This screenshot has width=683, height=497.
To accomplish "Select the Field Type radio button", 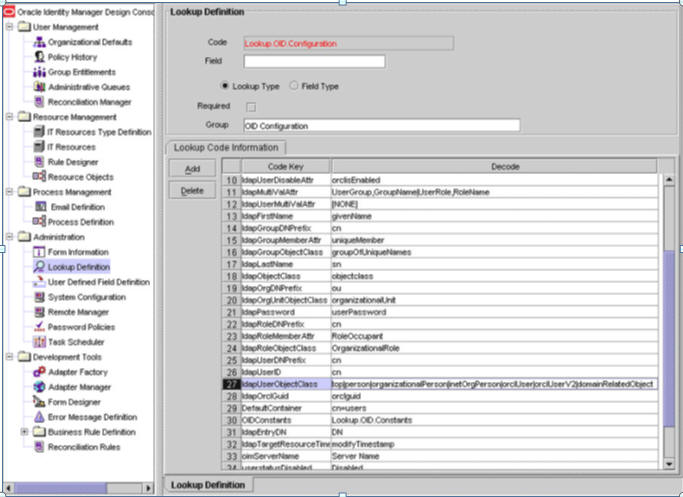I will click(294, 86).
